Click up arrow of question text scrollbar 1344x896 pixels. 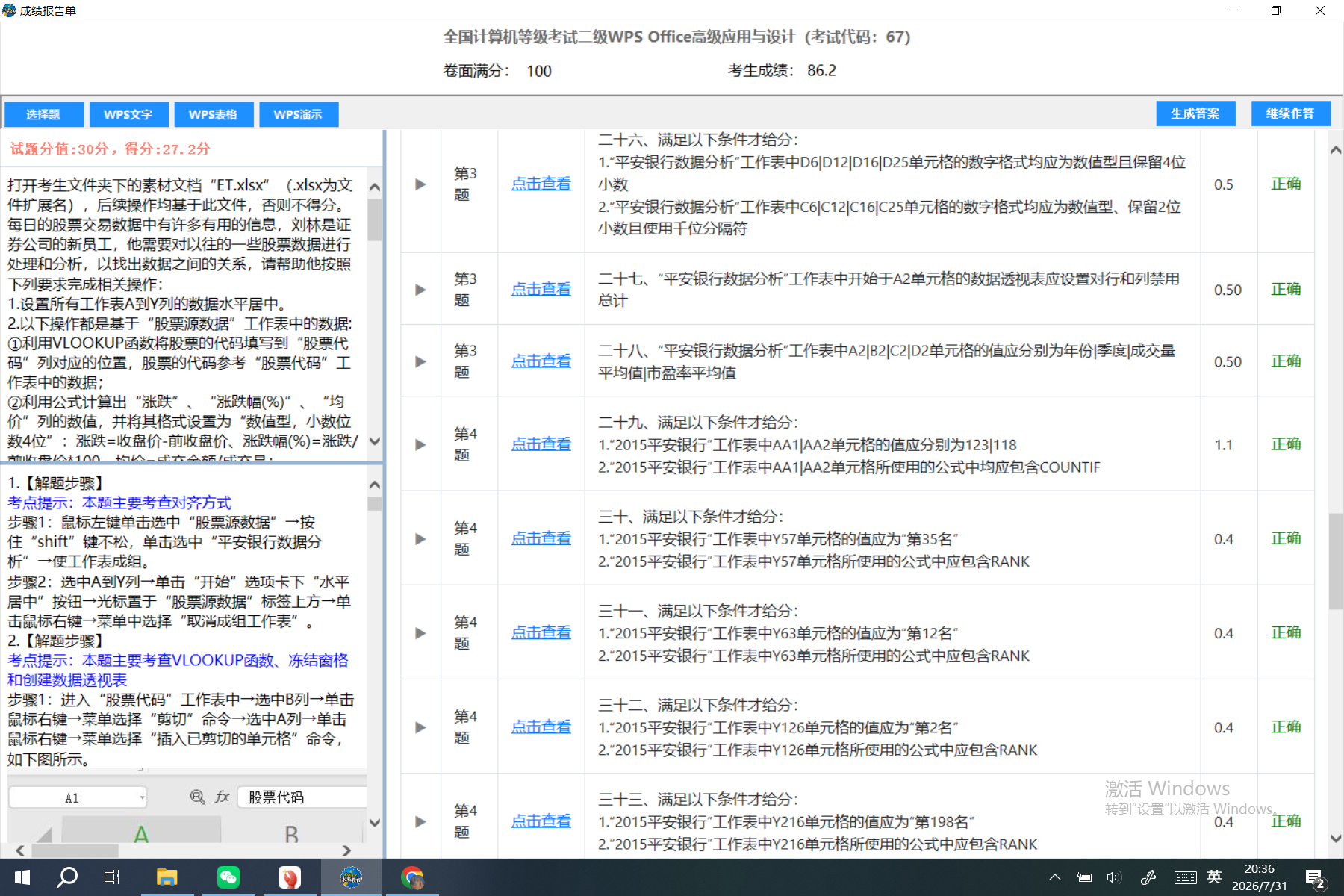(375, 187)
